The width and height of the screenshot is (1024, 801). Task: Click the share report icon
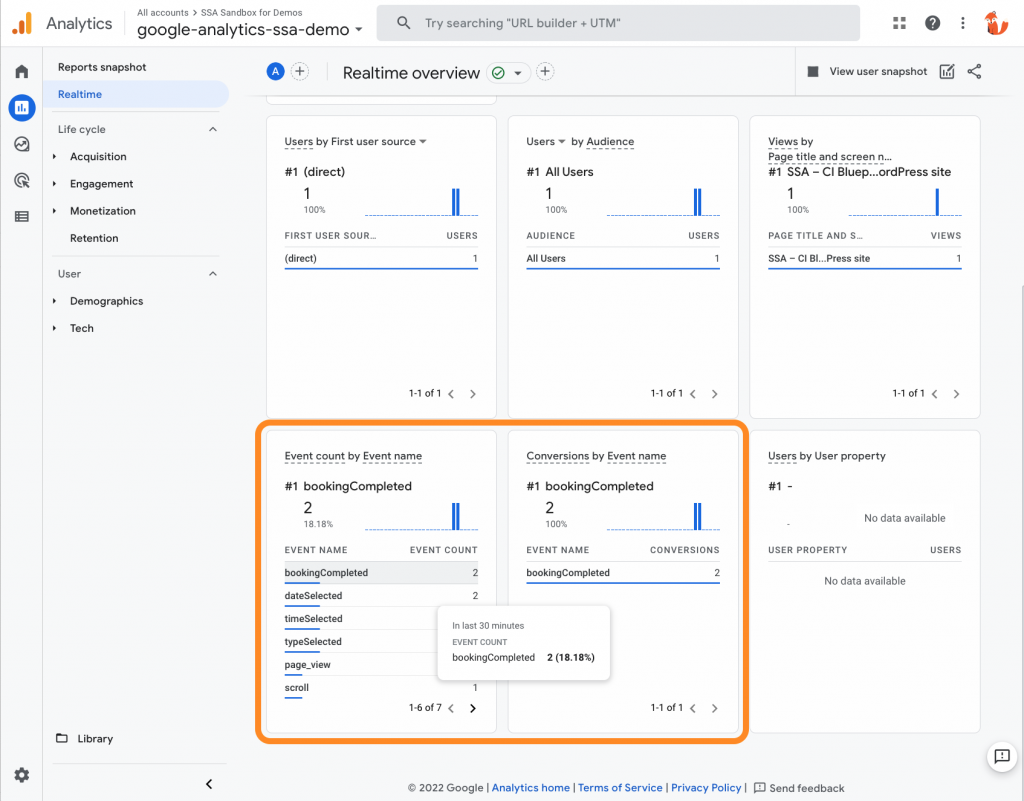pyautogui.click(x=974, y=72)
